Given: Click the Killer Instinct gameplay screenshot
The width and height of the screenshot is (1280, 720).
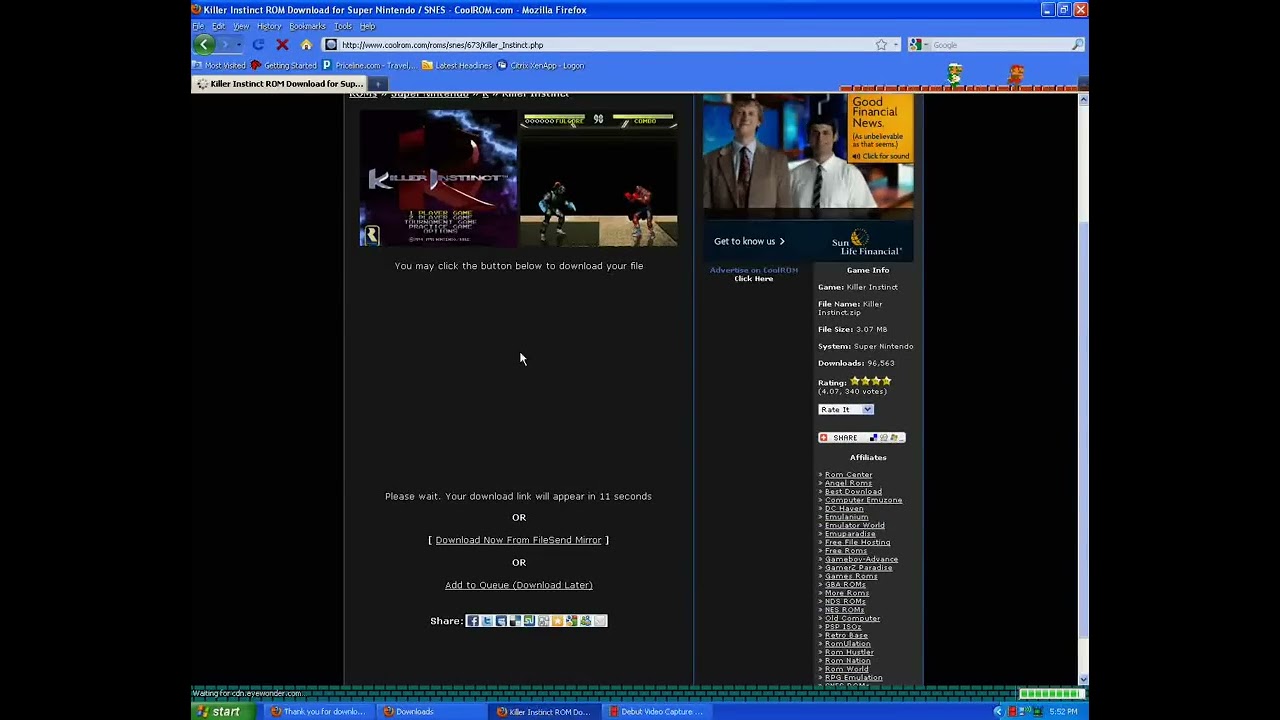Looking at the screenshot, I should [598, 178].
